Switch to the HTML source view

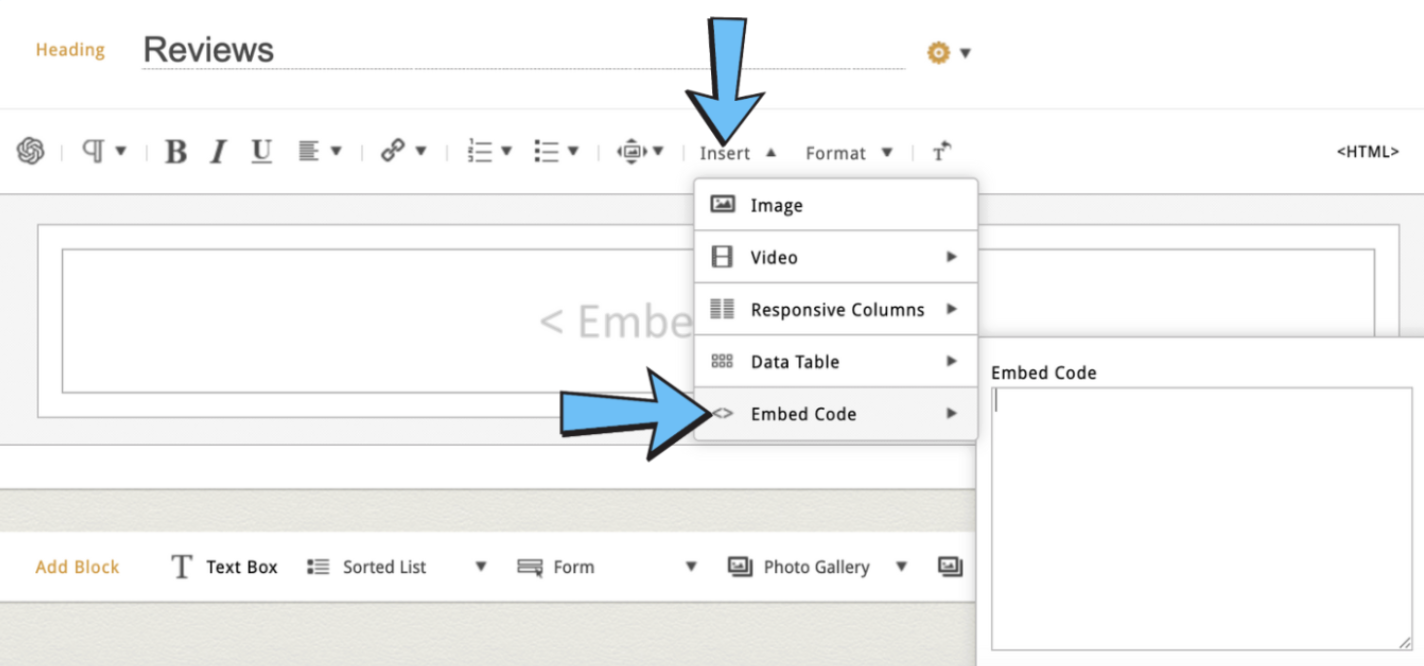(x=1367, y=152)
